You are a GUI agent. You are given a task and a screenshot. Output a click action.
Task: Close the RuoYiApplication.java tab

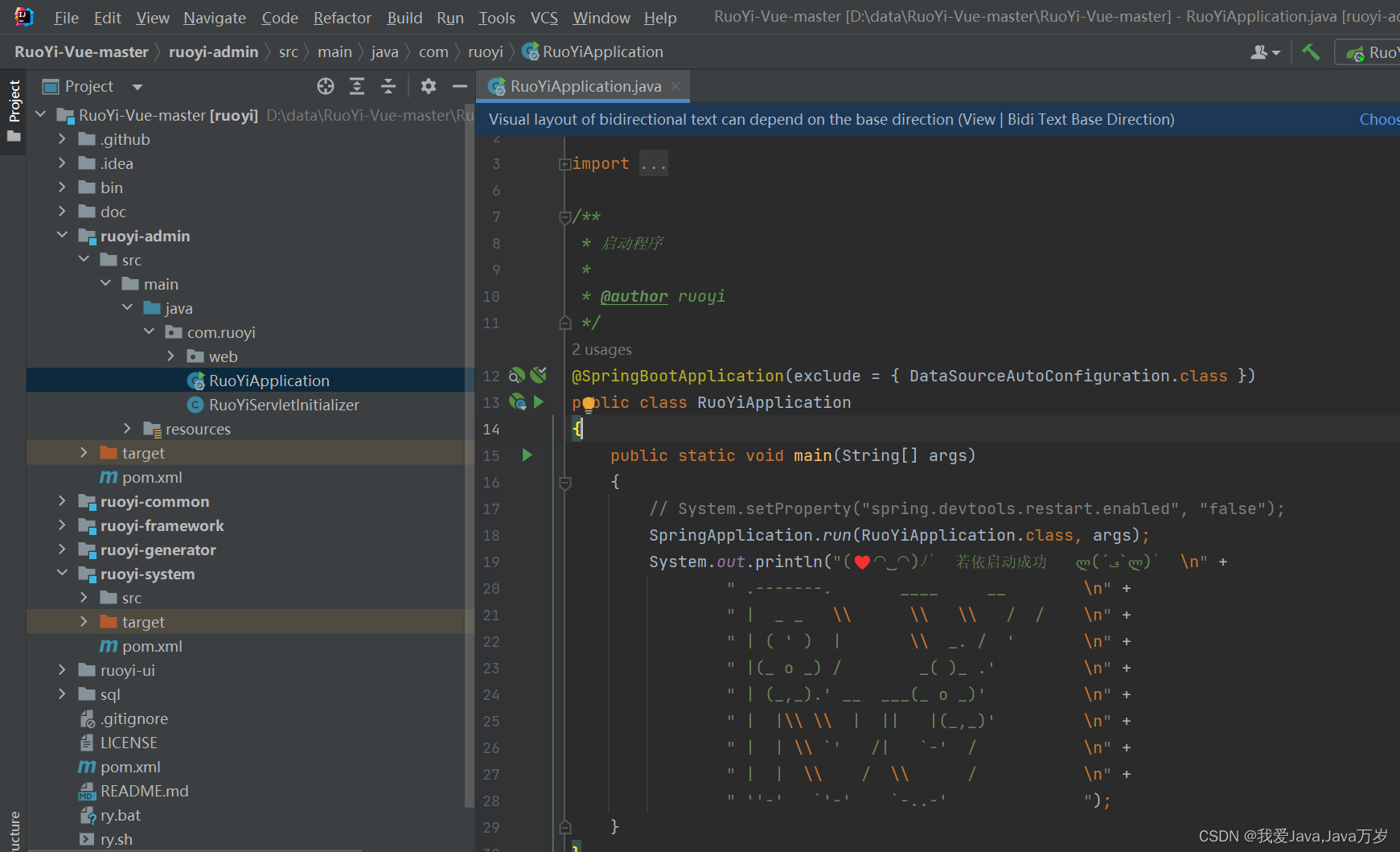[675, 86]
